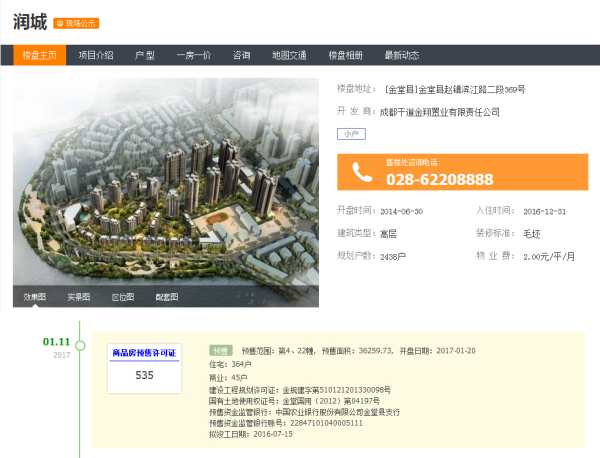
Task: Show the 配套图 image category
Action: 166,297
